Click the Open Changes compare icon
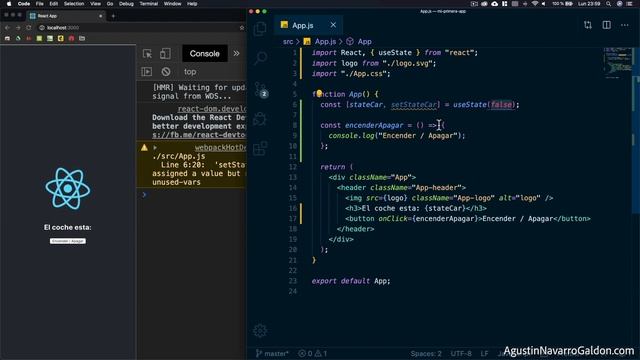 coord(588,25)
